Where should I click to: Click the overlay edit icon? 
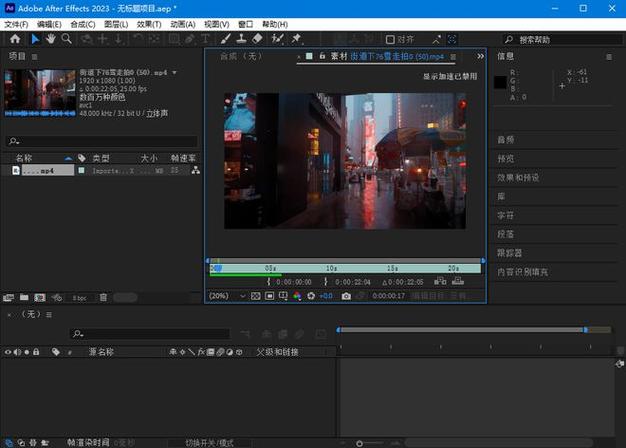tap(458, 281)
